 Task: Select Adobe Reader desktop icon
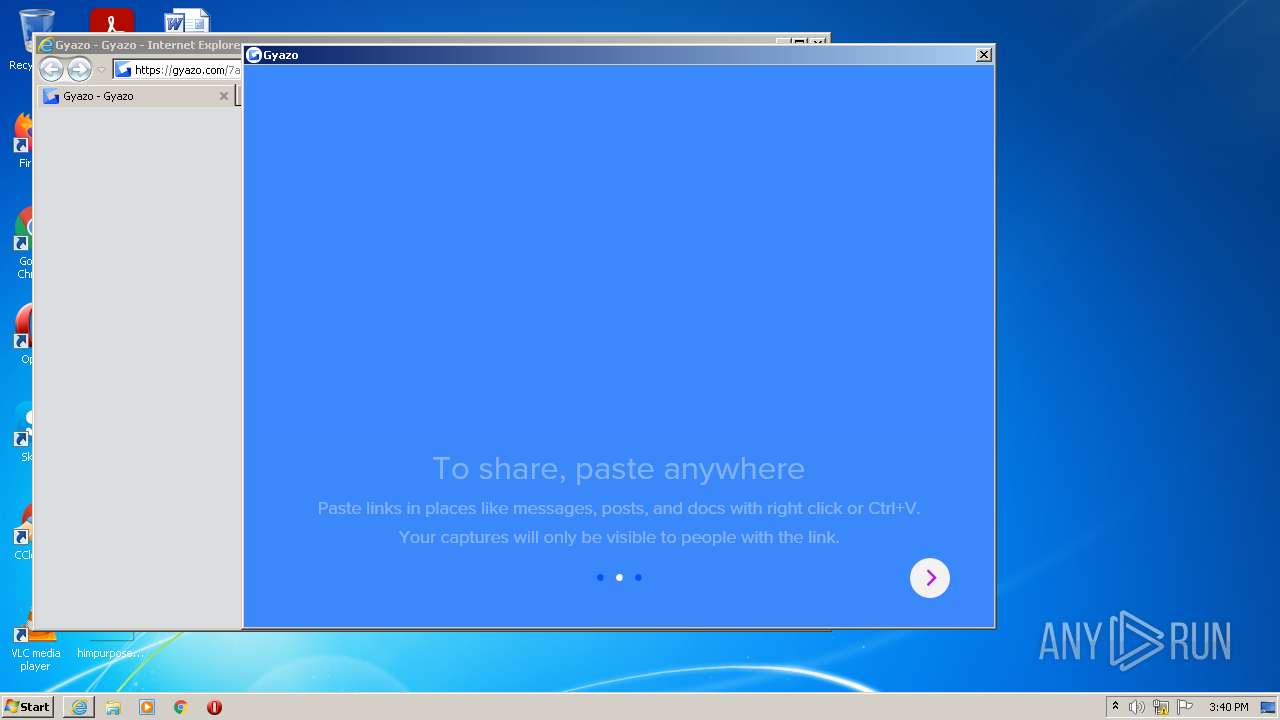pos(111,21)
